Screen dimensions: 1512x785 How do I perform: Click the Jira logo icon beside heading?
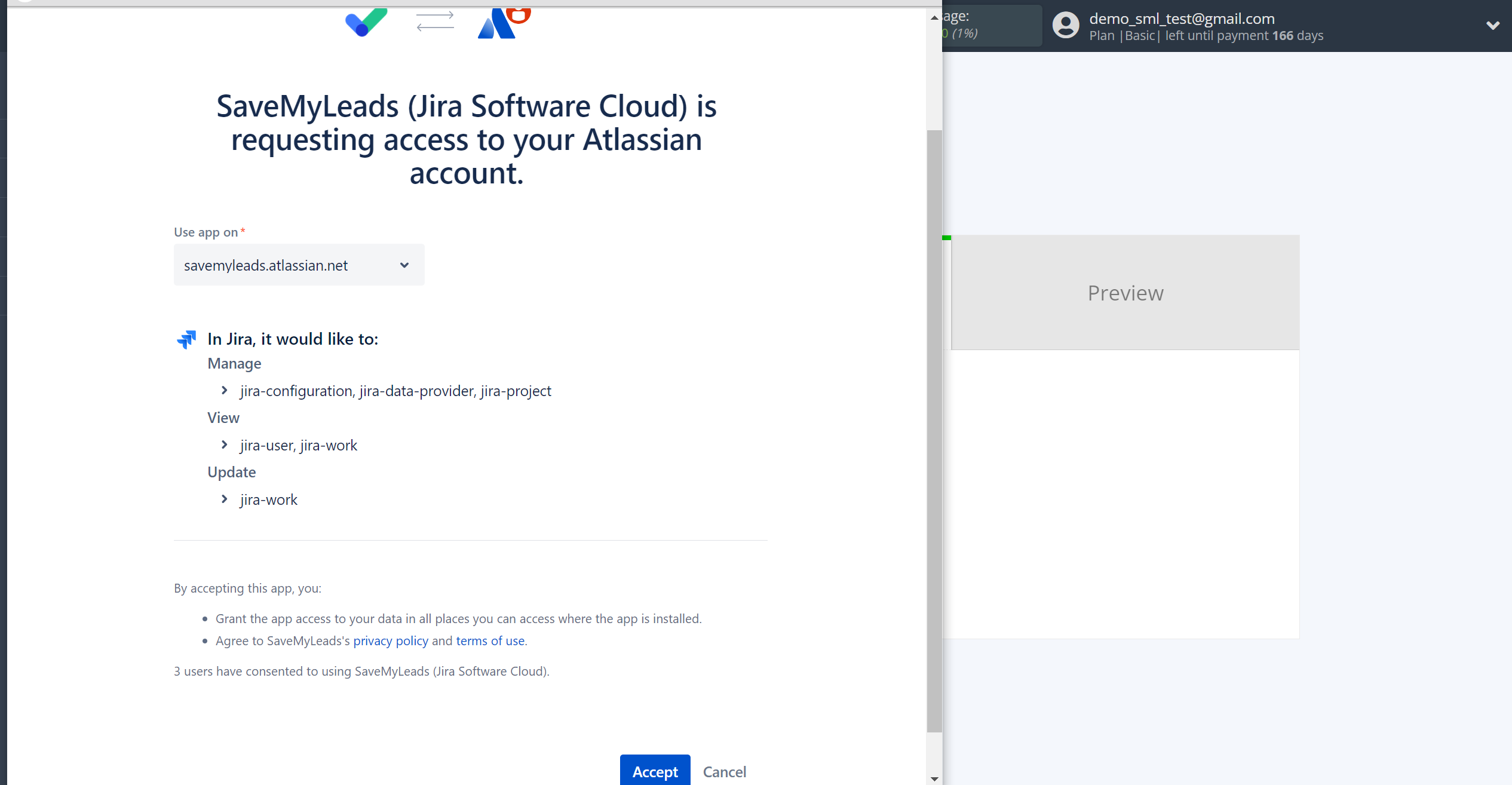pyautogui.click(x=186, y=339)
